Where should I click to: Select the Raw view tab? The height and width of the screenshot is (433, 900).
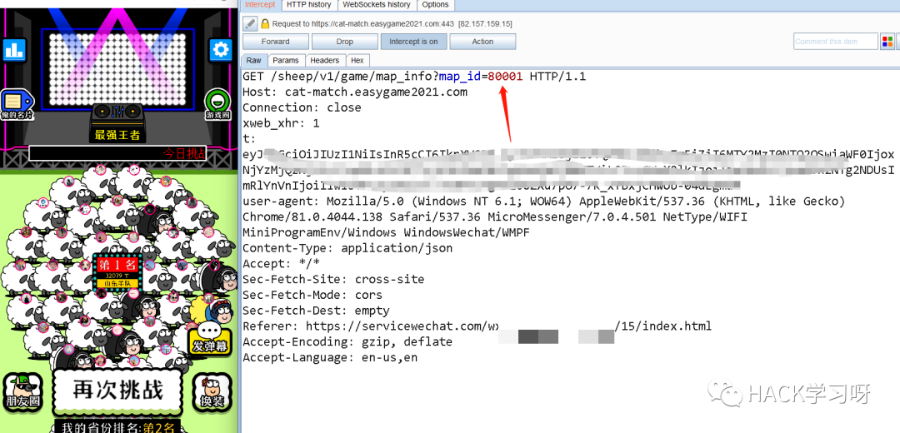[x=254, y=60]
